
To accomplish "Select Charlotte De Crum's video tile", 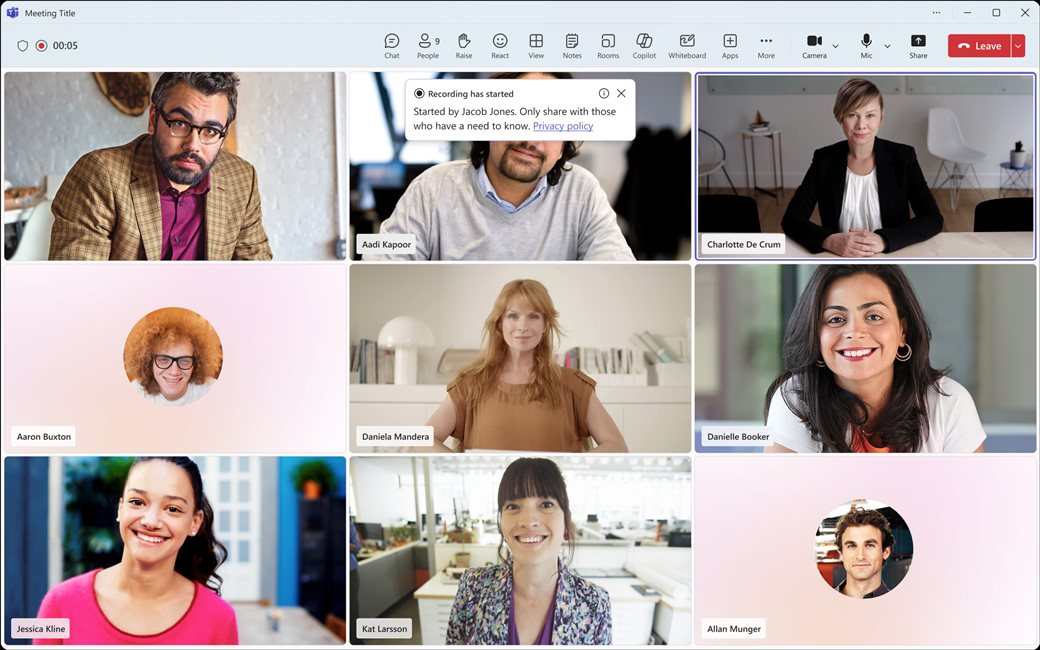I will [865, 165].
